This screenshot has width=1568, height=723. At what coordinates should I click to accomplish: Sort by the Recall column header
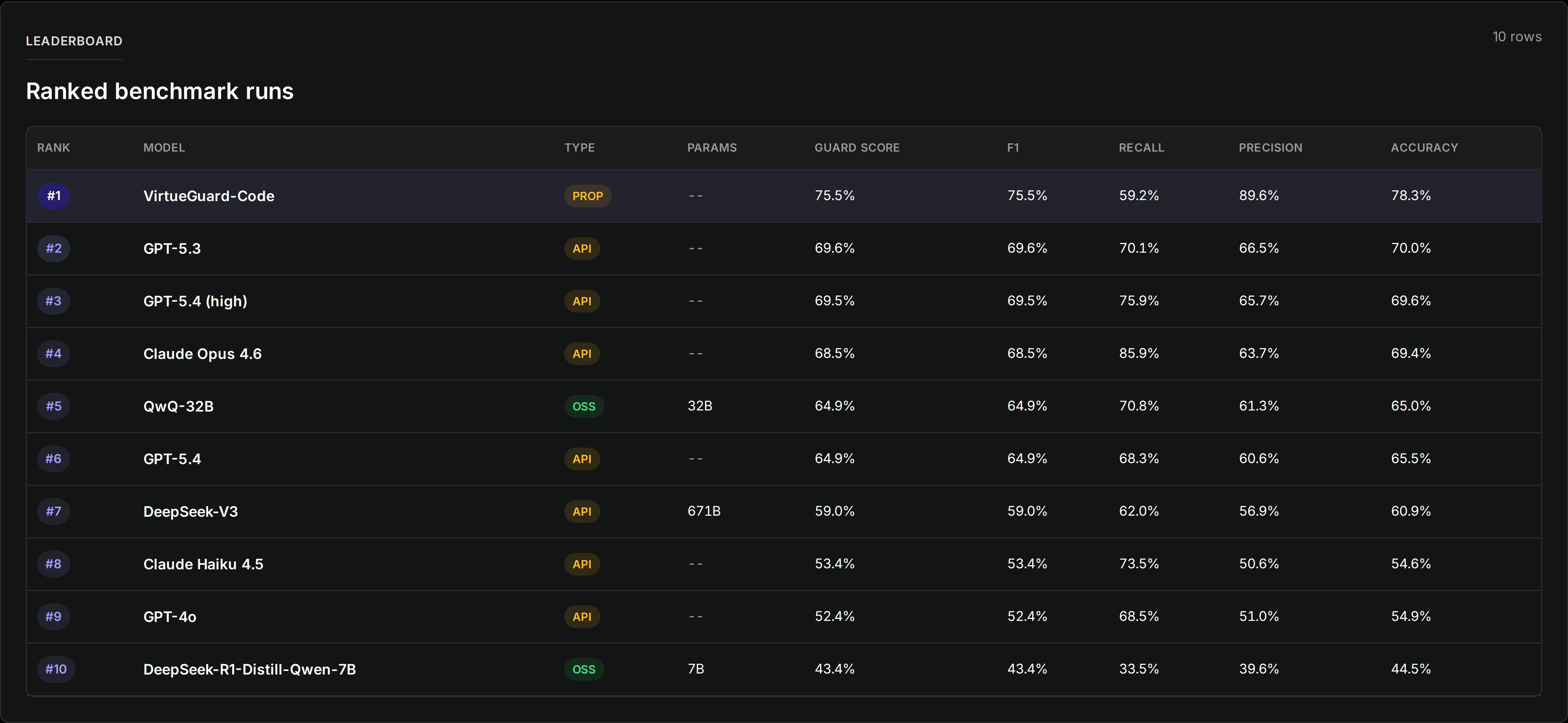point(1141,148)
